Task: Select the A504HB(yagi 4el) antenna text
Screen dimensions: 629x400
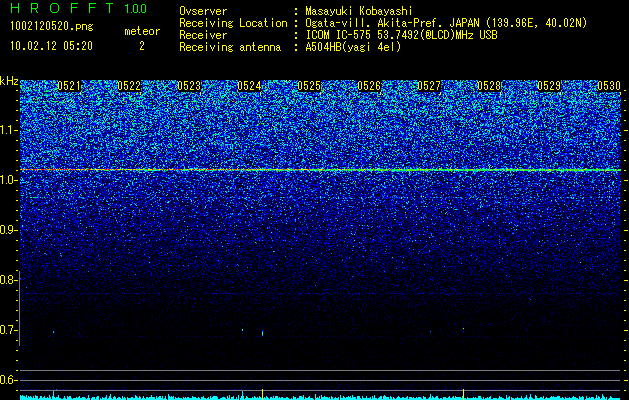Action: click(x=353, y=47)
